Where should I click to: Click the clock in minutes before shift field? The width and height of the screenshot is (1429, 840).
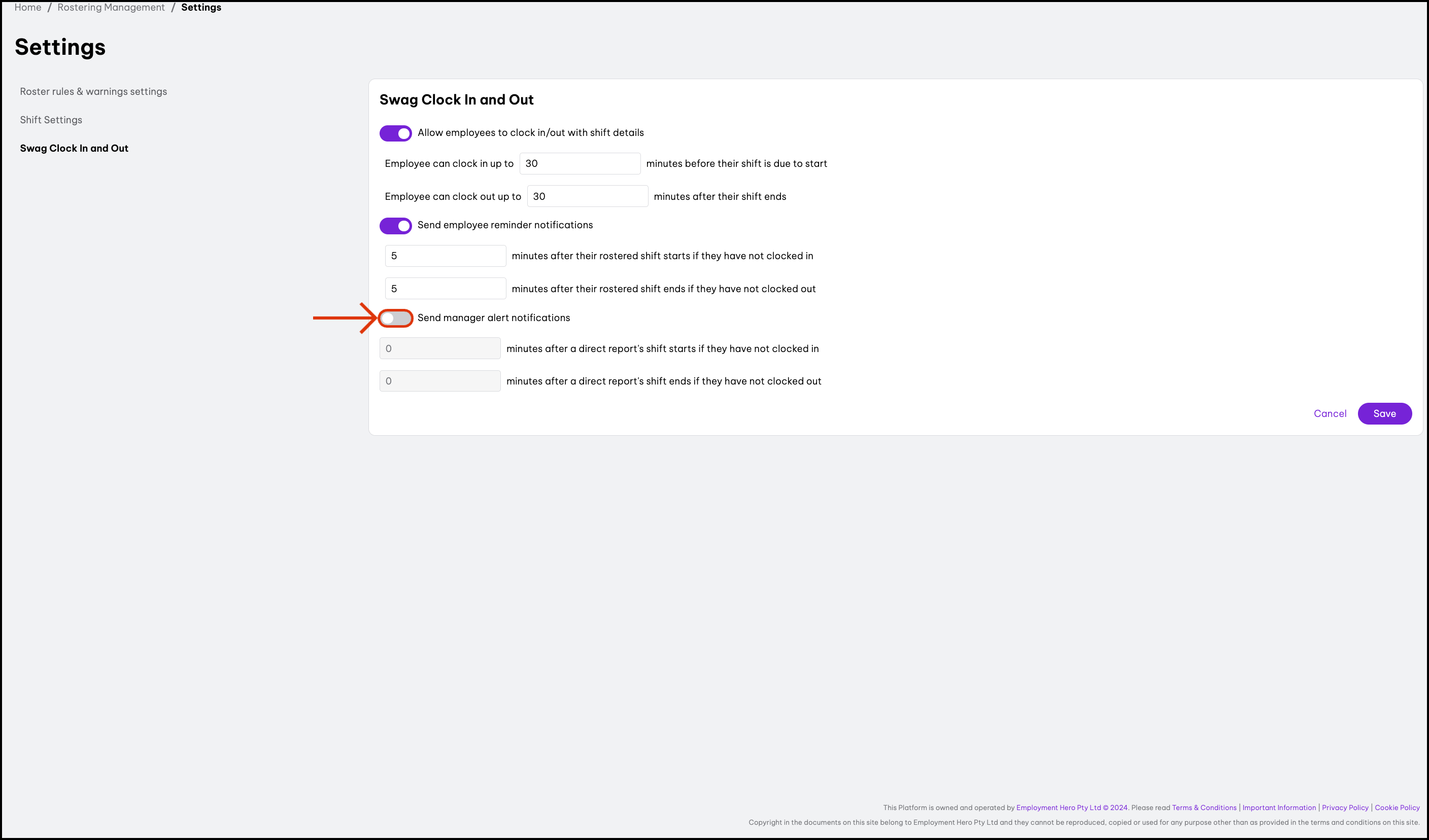click(580, 163)
